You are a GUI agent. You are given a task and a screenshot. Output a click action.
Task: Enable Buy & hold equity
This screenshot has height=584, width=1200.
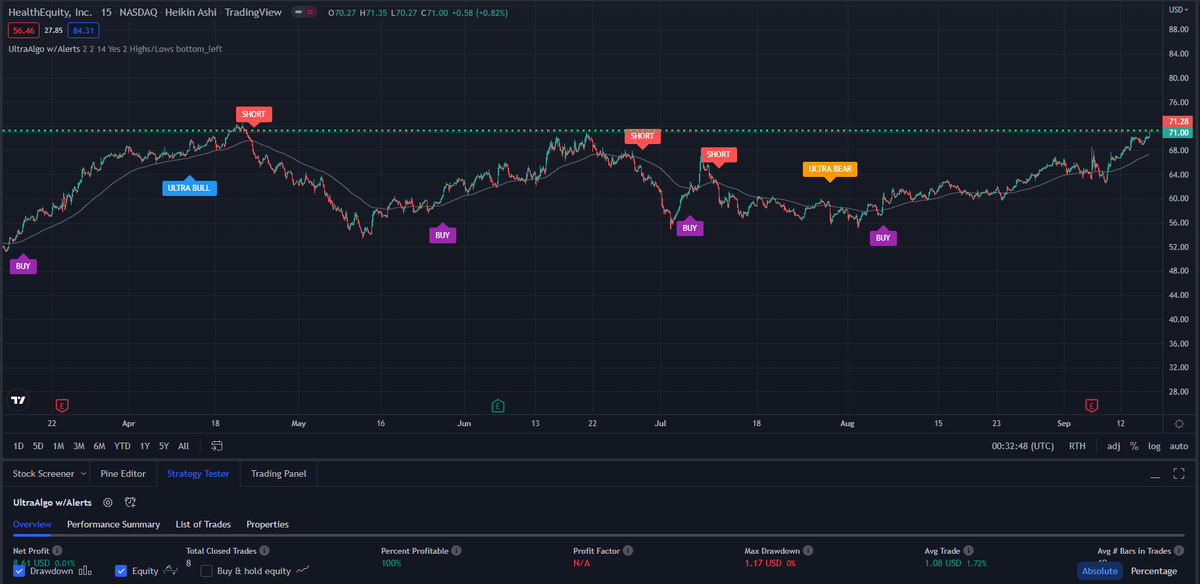tap(206, 570)
